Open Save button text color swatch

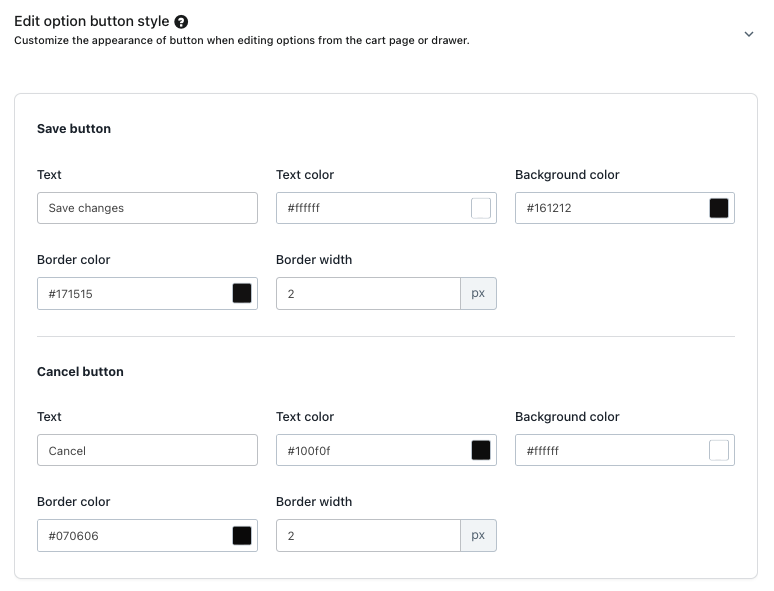click(481, 208)
